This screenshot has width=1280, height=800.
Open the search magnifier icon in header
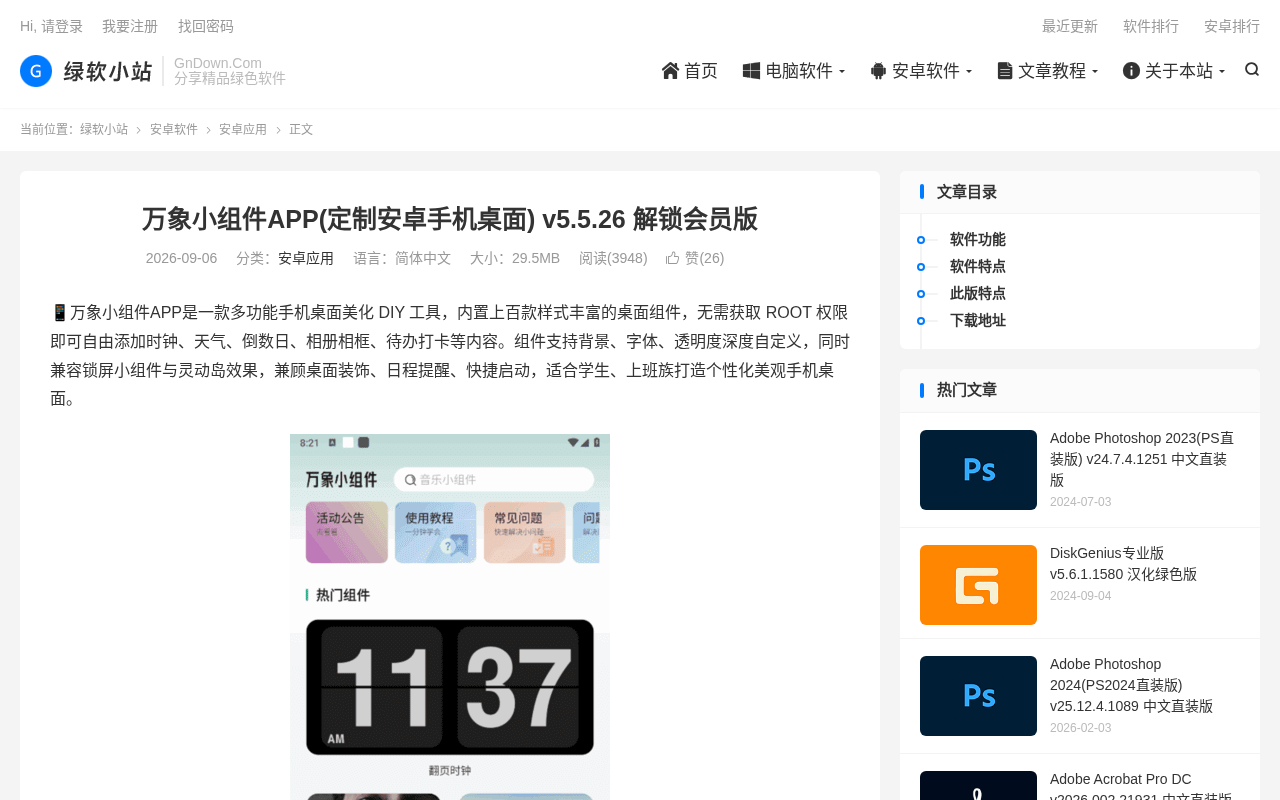tap(1252, 69)
